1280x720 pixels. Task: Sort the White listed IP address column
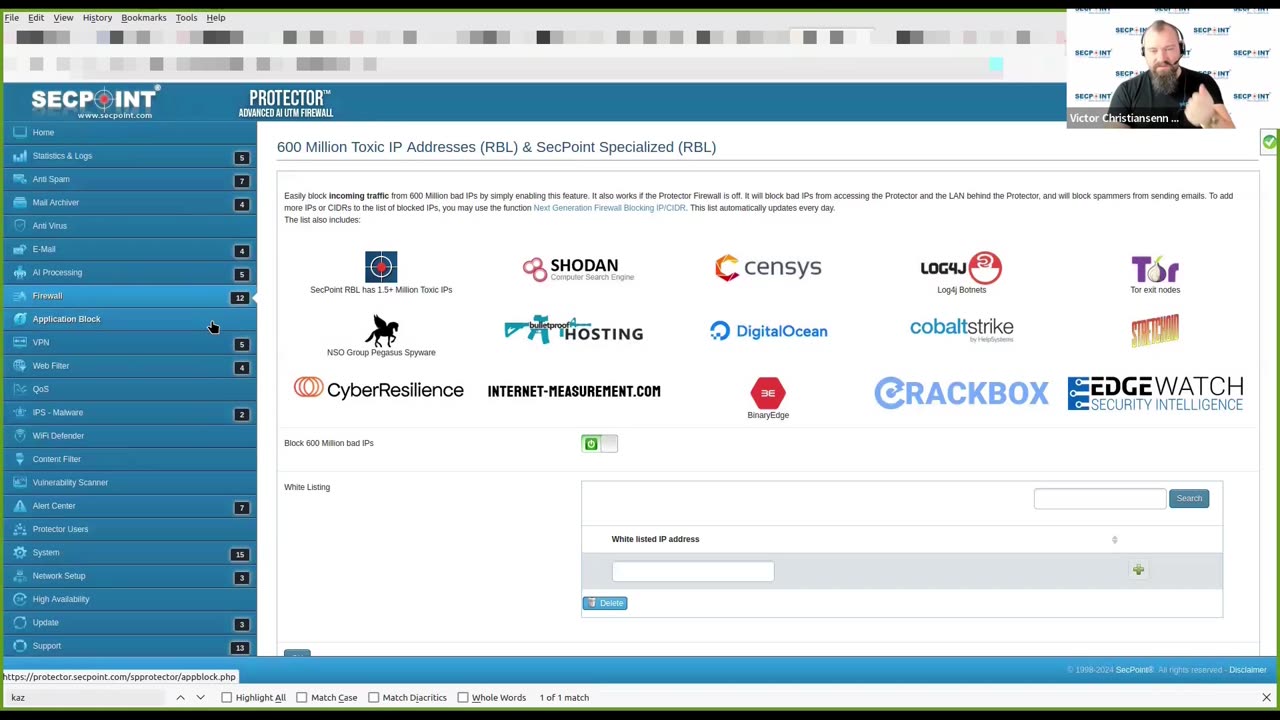[x=1114, y=540]
